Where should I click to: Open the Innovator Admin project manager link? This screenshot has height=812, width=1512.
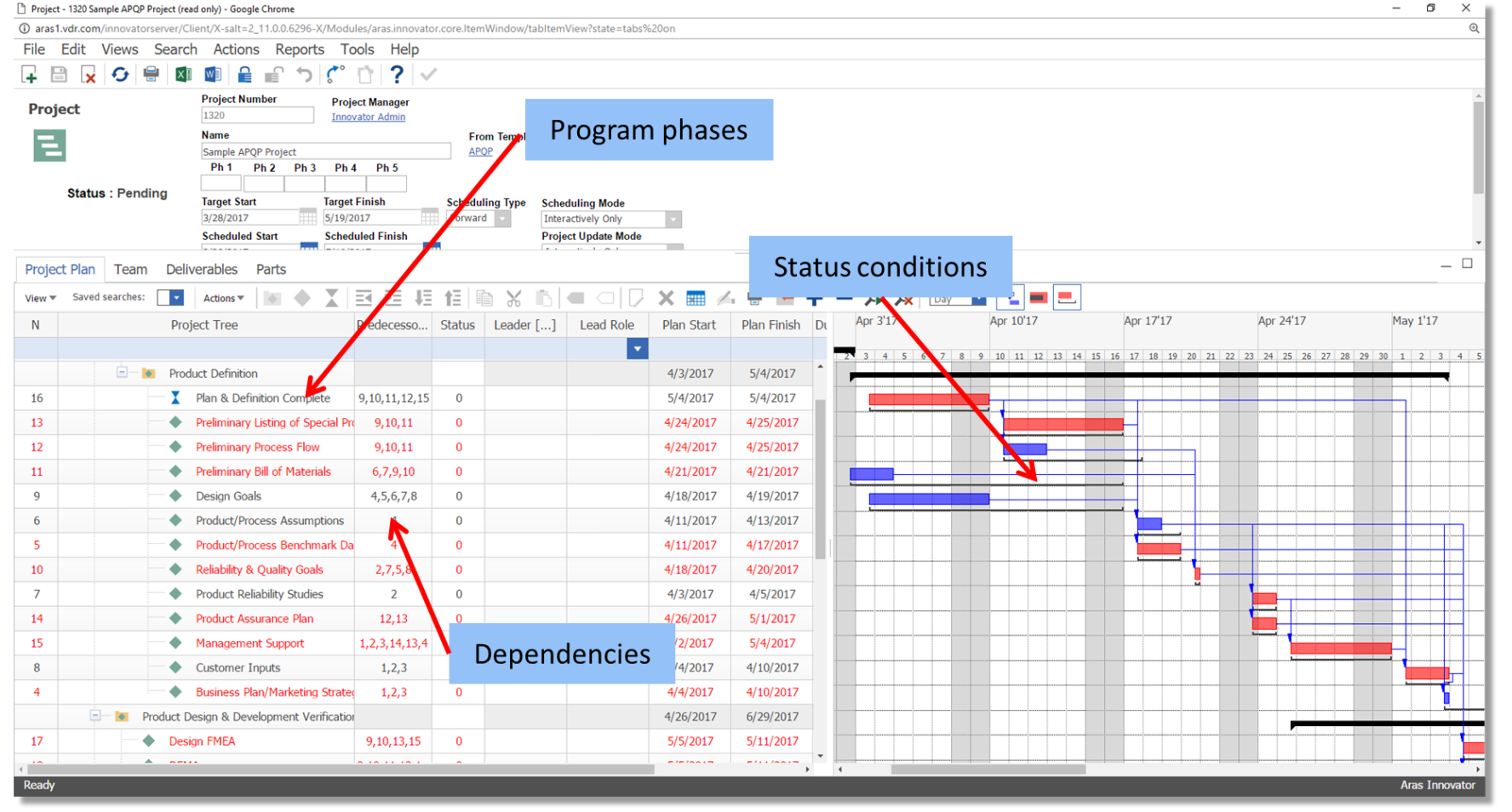point(368,117)
